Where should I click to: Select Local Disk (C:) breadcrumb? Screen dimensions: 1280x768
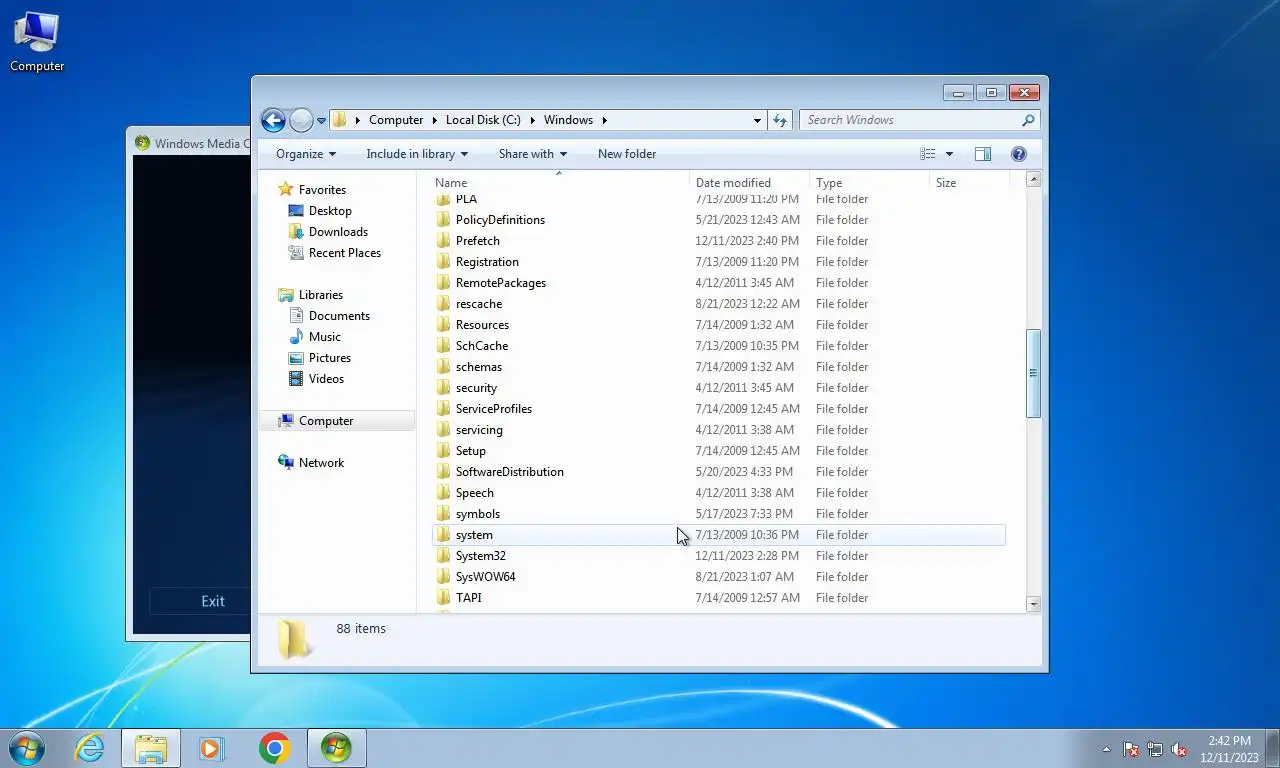click(x=483, y=120)
